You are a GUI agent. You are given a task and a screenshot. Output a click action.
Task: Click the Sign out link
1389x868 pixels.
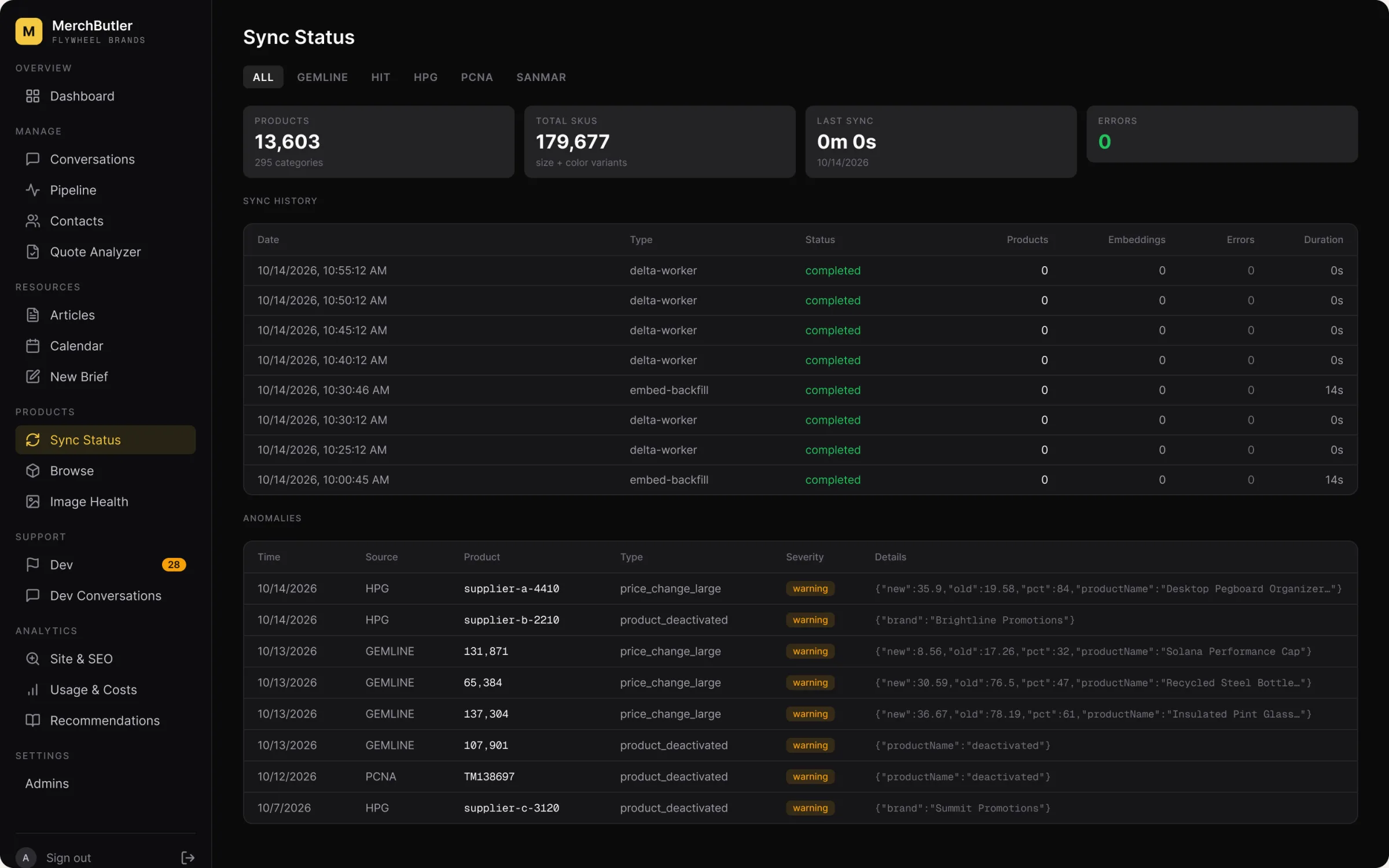[68, 858]
